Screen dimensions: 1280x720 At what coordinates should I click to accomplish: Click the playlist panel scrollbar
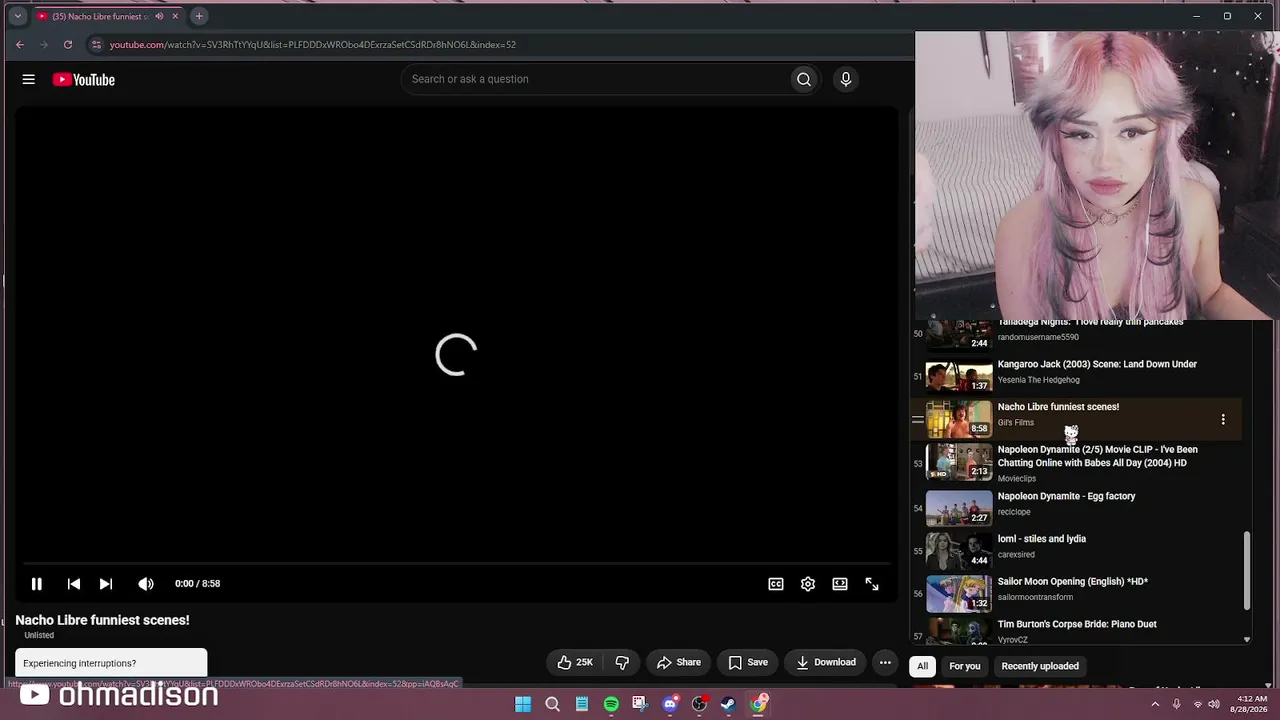[1247, 570]
